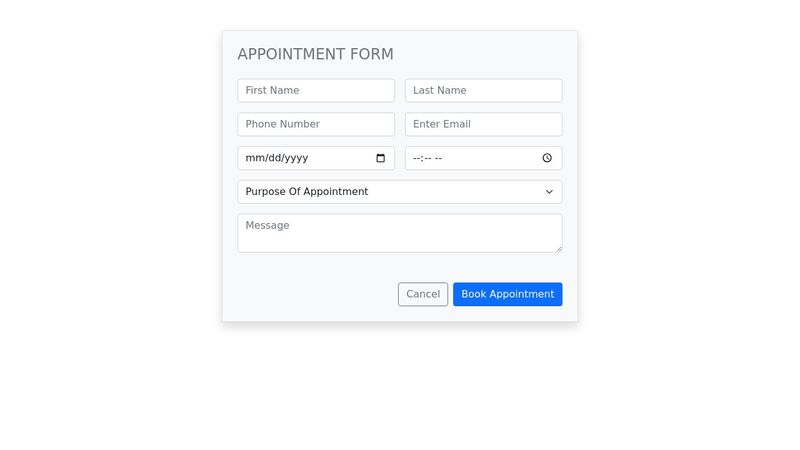Viewport: 800px width, 450px height.
Task: Open the clock time picker icon
Action: [547, 158]
